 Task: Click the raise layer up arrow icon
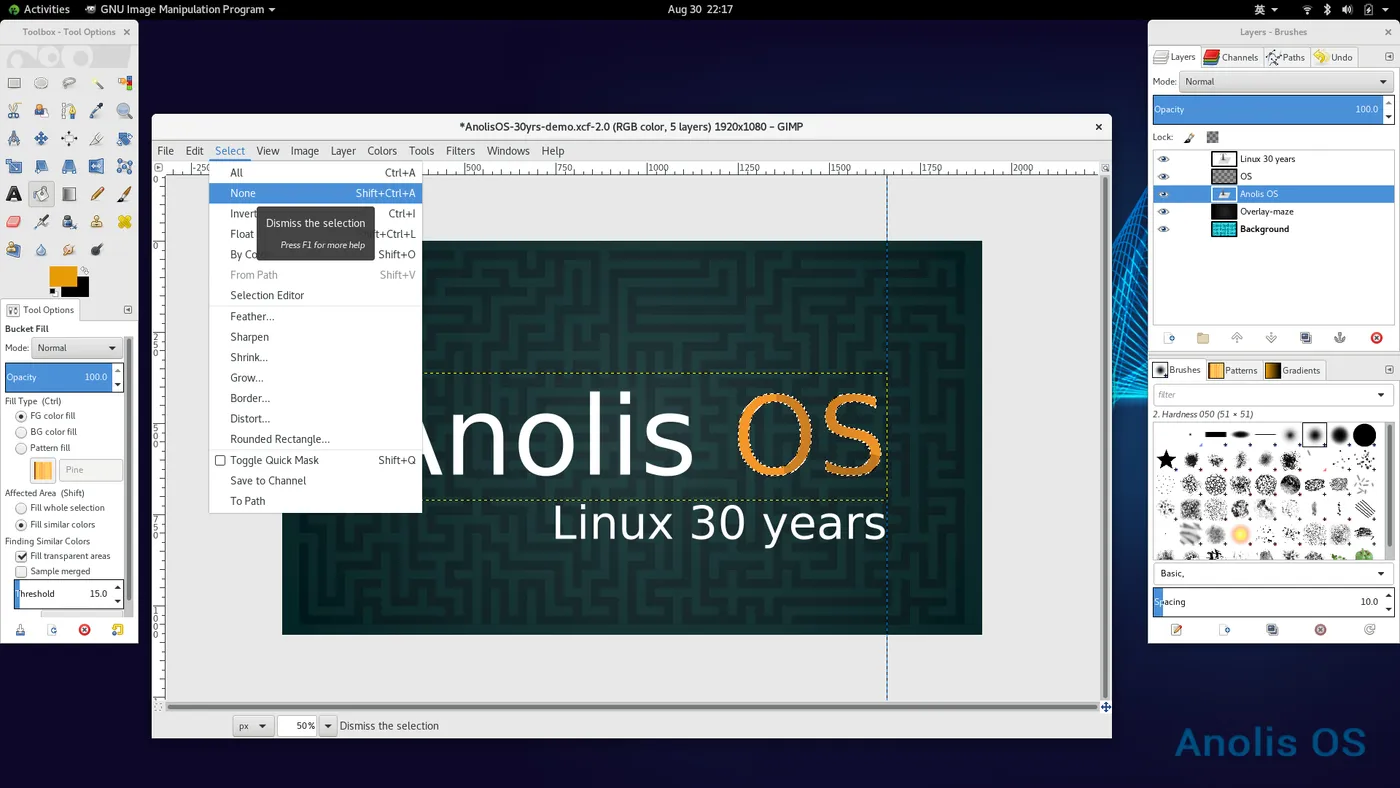(1237, 338)
